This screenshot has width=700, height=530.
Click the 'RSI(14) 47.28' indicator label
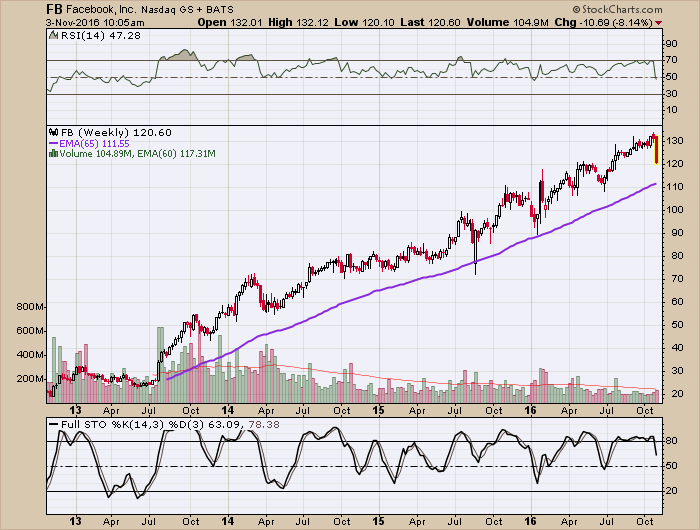pos(100,36)
